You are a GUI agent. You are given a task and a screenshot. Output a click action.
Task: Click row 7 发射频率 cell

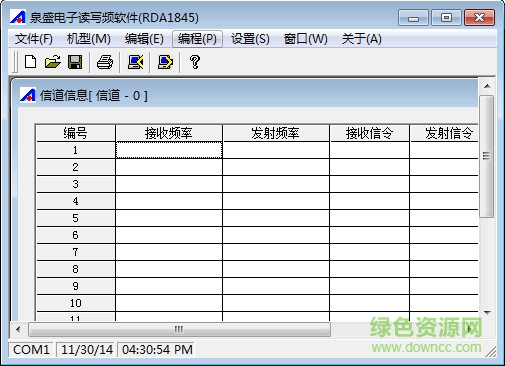click(276, 252)
